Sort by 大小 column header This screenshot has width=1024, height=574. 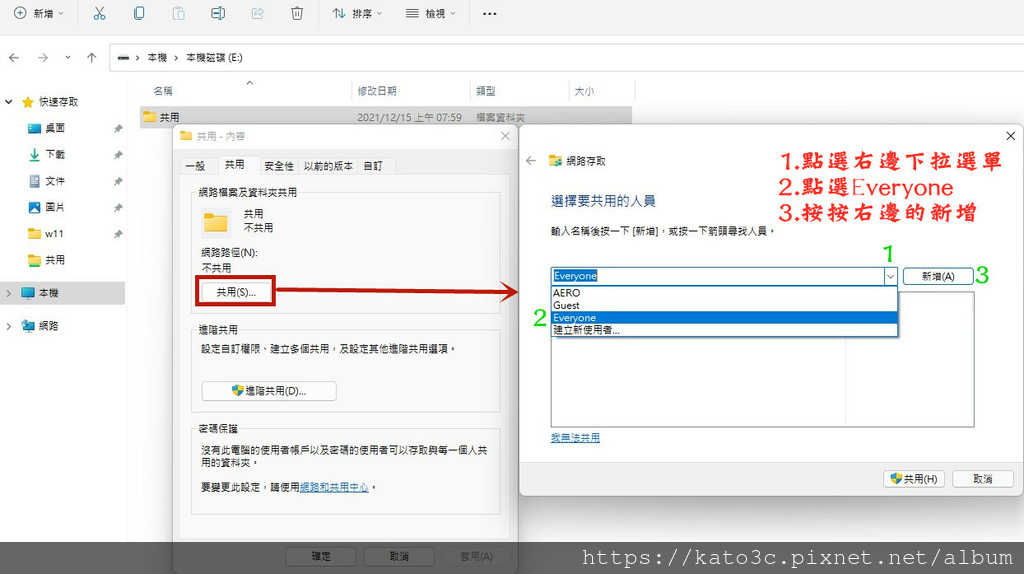(584, 91)
